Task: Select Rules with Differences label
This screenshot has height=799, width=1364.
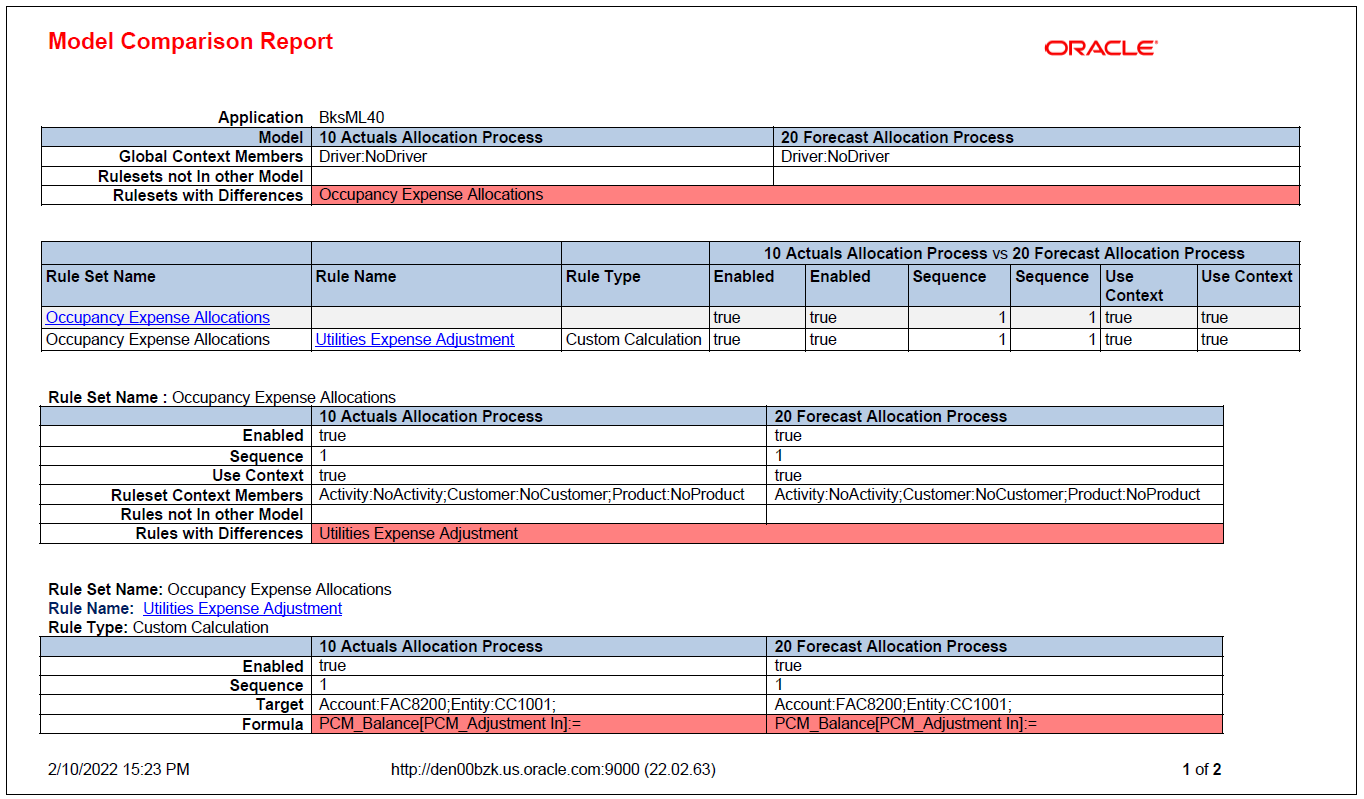Action: click(x=219, y=534)
